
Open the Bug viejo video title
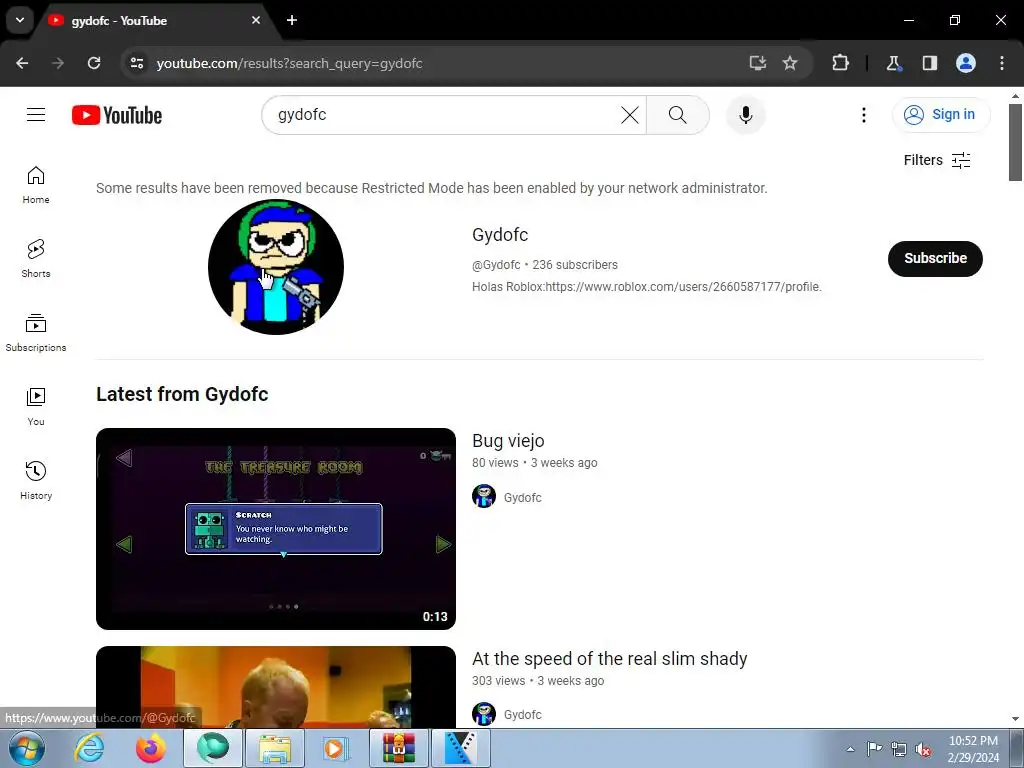coord(508,441)
